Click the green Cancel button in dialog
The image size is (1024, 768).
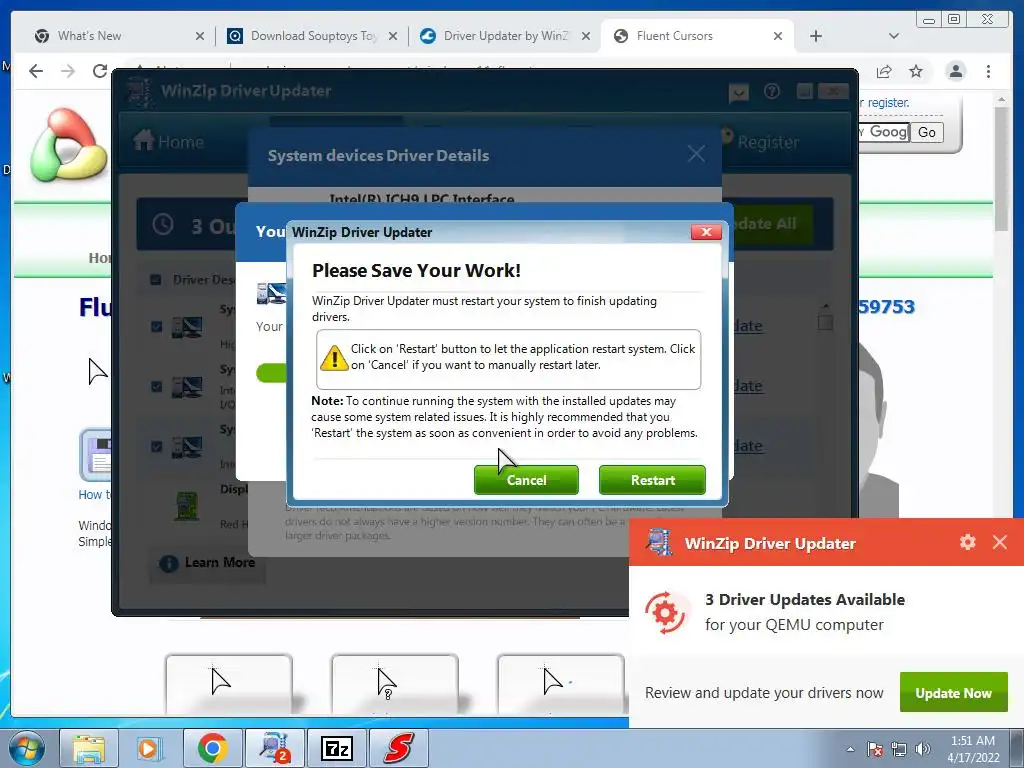point(526,480)
